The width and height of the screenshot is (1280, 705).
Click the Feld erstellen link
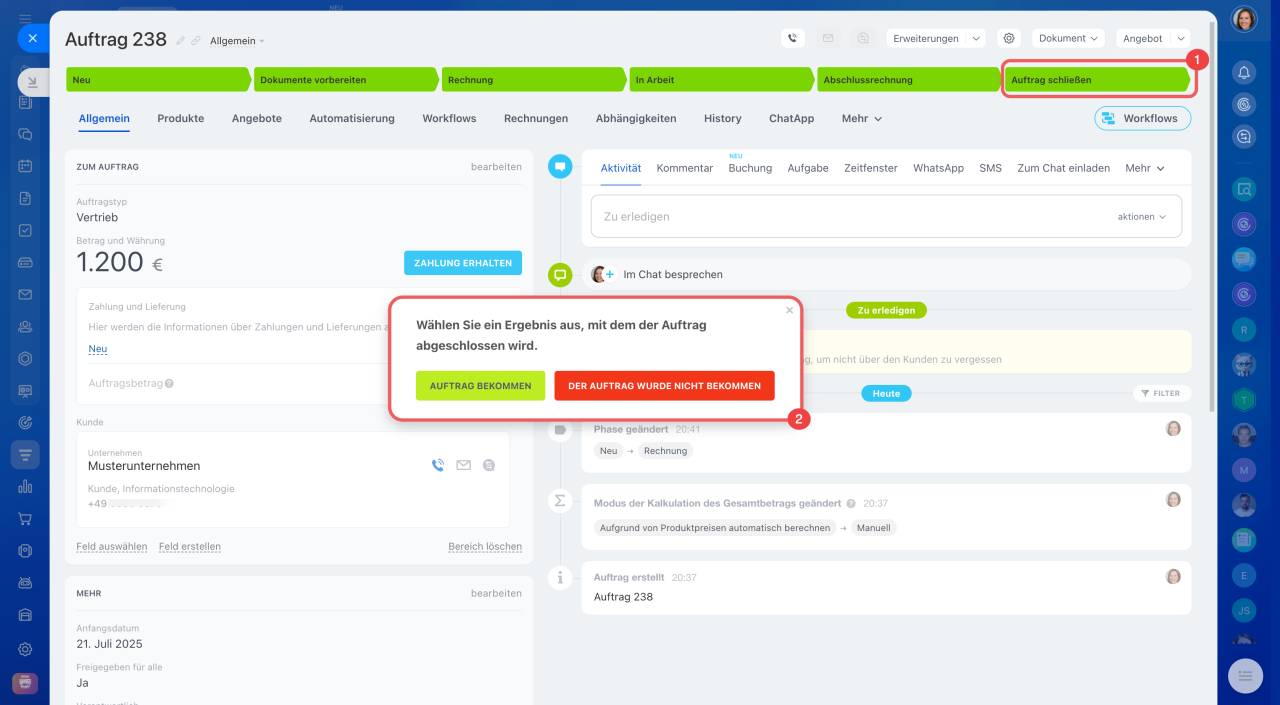(x=190, y=547)
